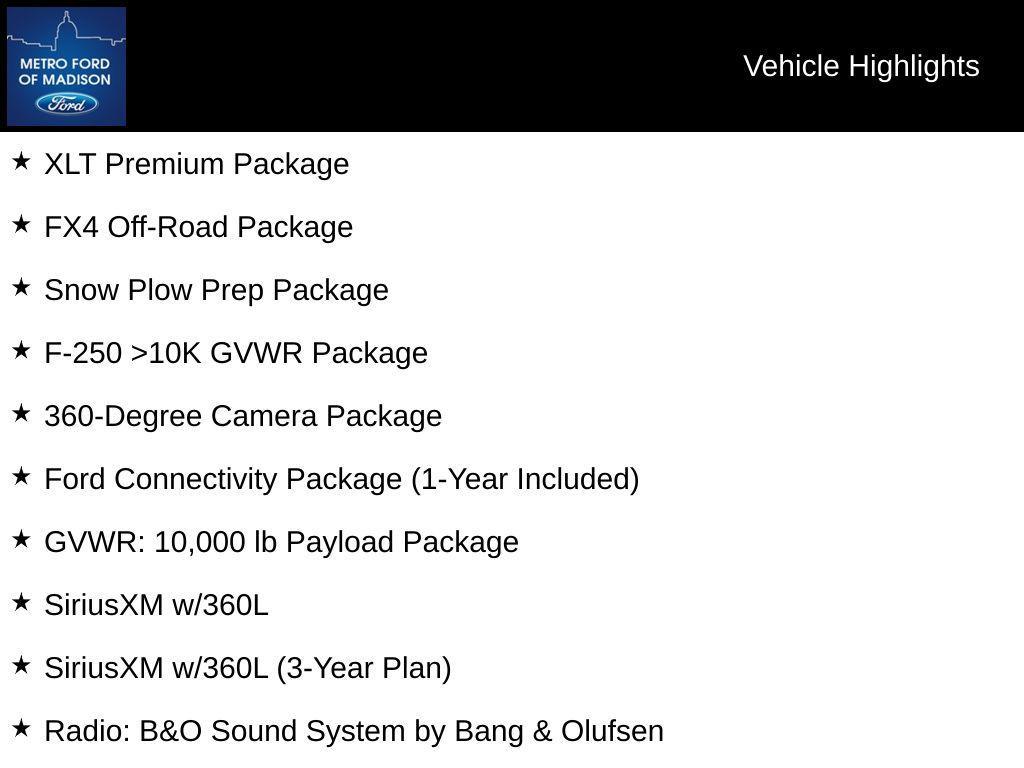Image resolution: width=1024 pixels, height=768 pixels.
Task: Click the Metro Ford of Madison logo
Action: [66, 66]
